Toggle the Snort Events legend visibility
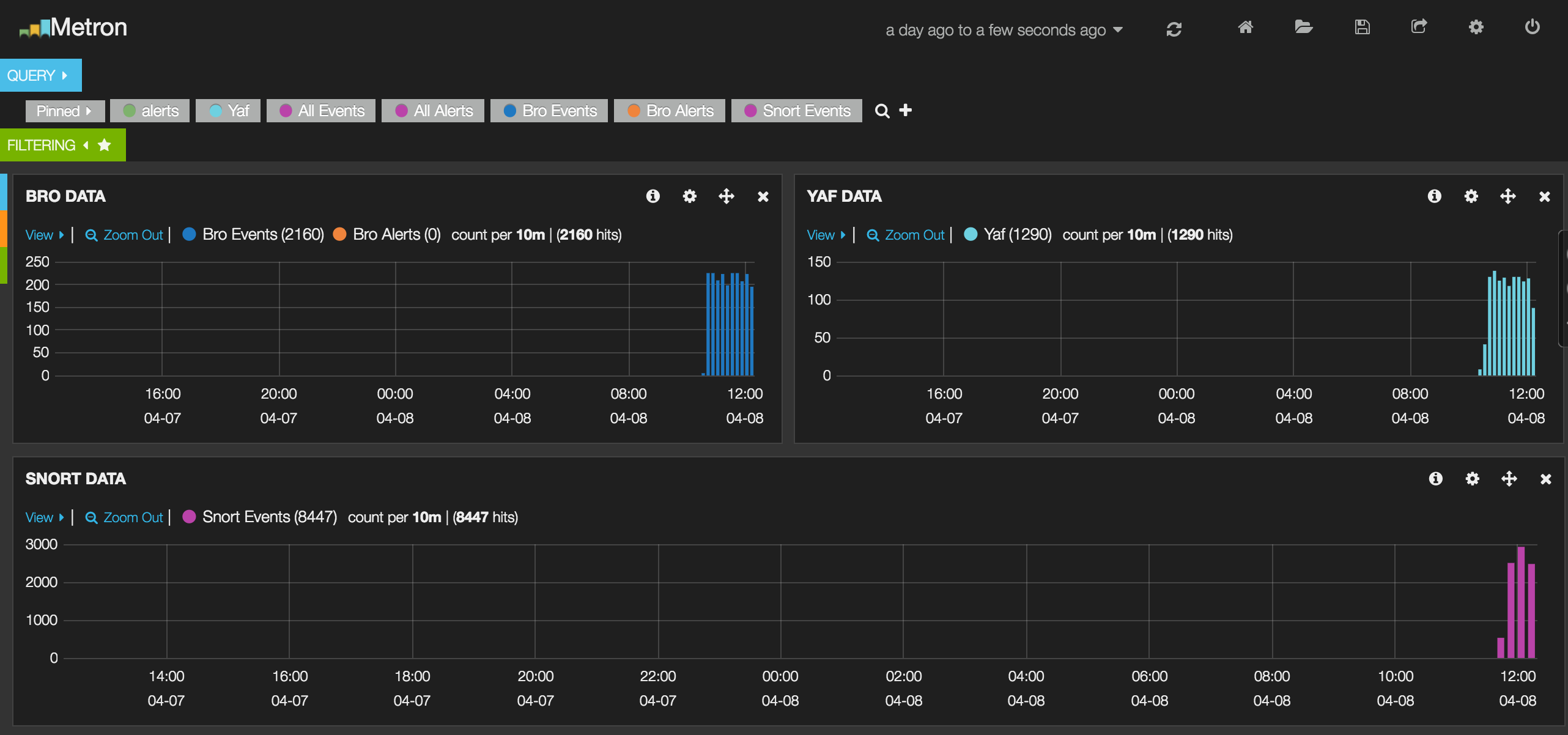Viewport: 1568px width, 735px height. tap(190, 516)
